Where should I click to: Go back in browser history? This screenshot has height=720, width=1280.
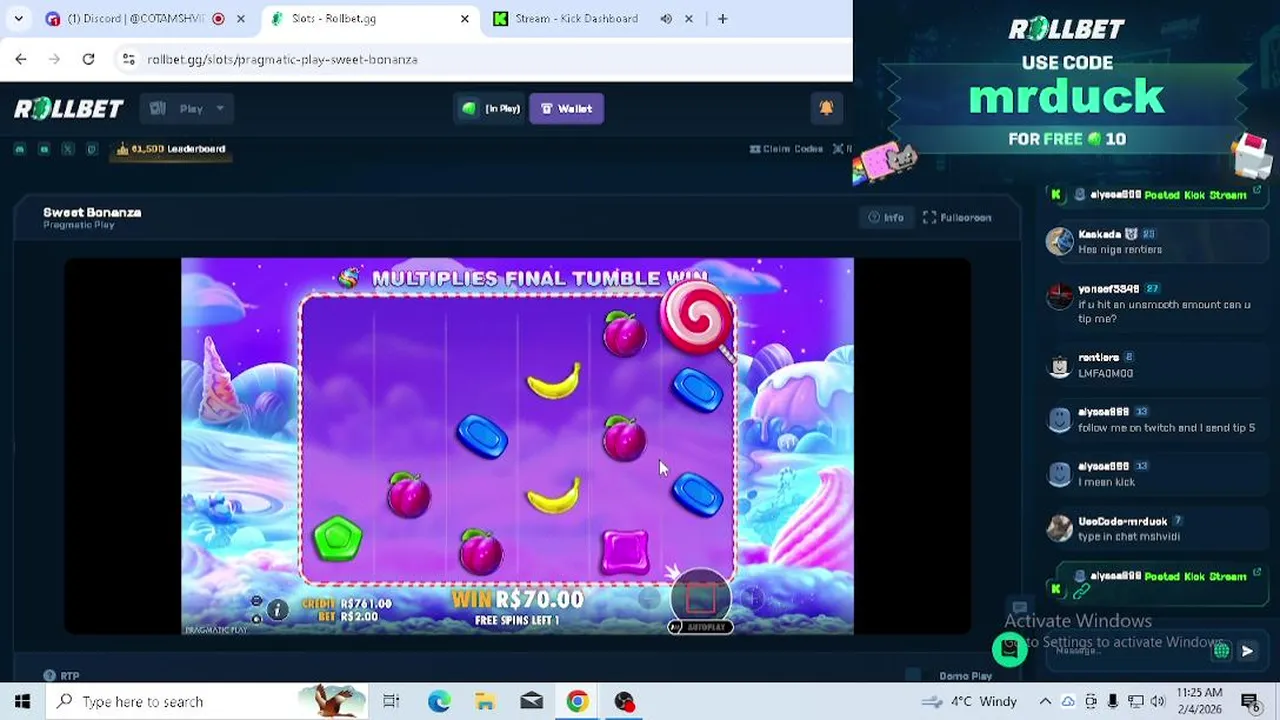click(21, 59)
